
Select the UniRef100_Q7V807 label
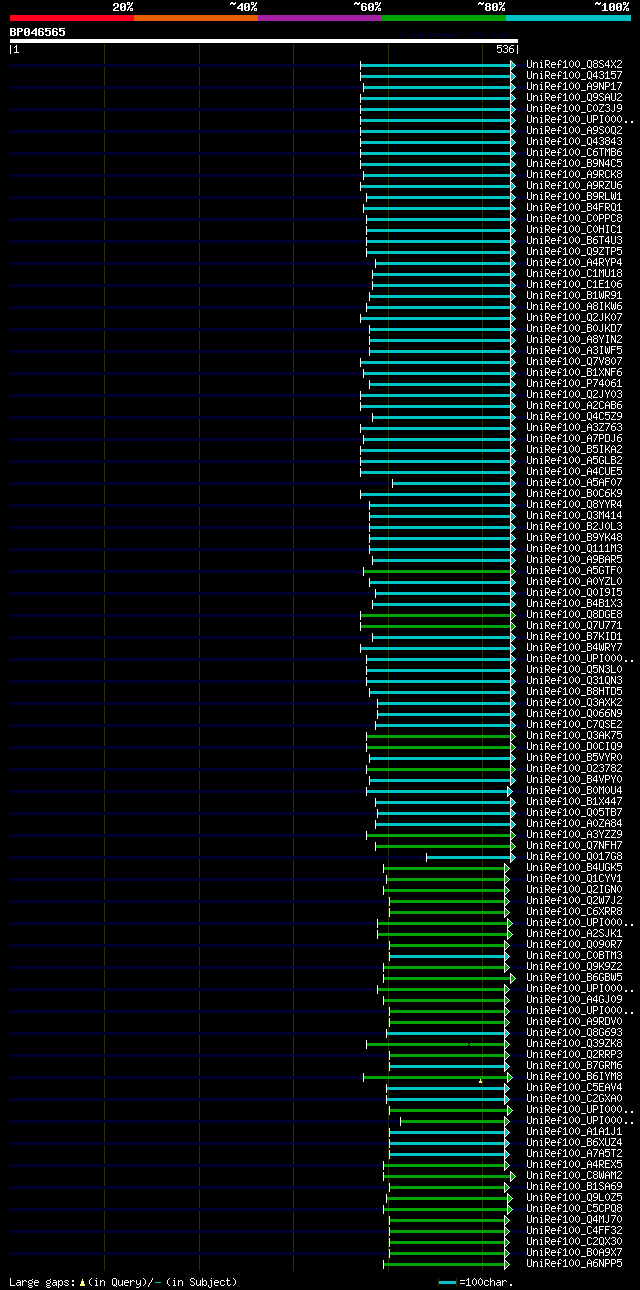point(574,361)
